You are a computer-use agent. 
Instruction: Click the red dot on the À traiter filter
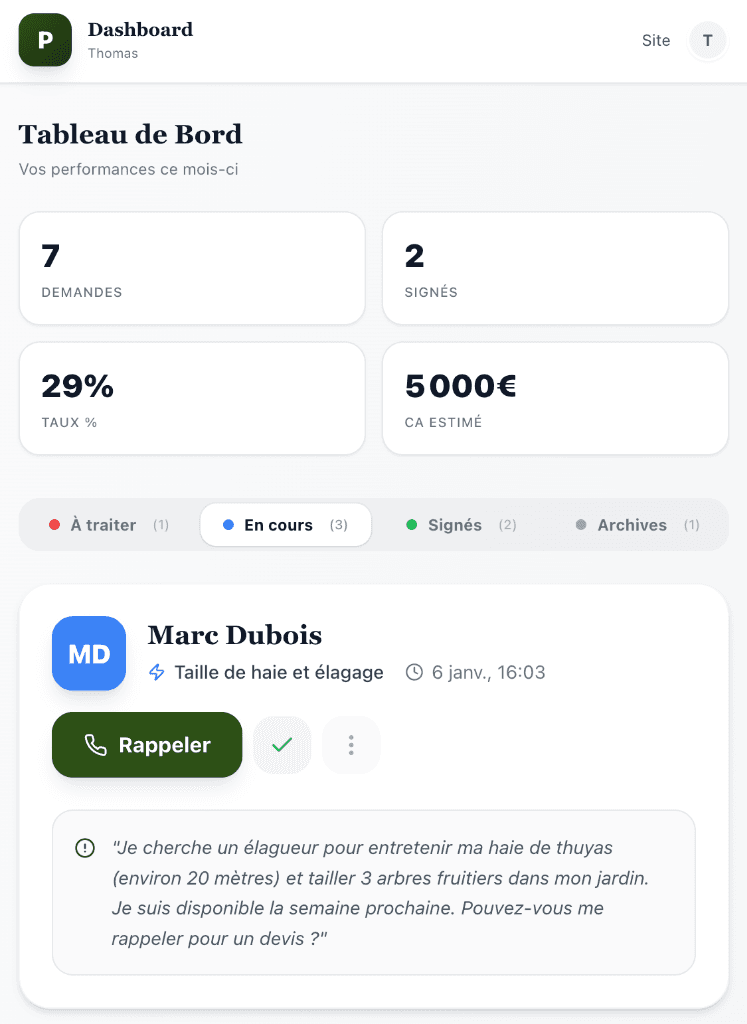[54, 524]
